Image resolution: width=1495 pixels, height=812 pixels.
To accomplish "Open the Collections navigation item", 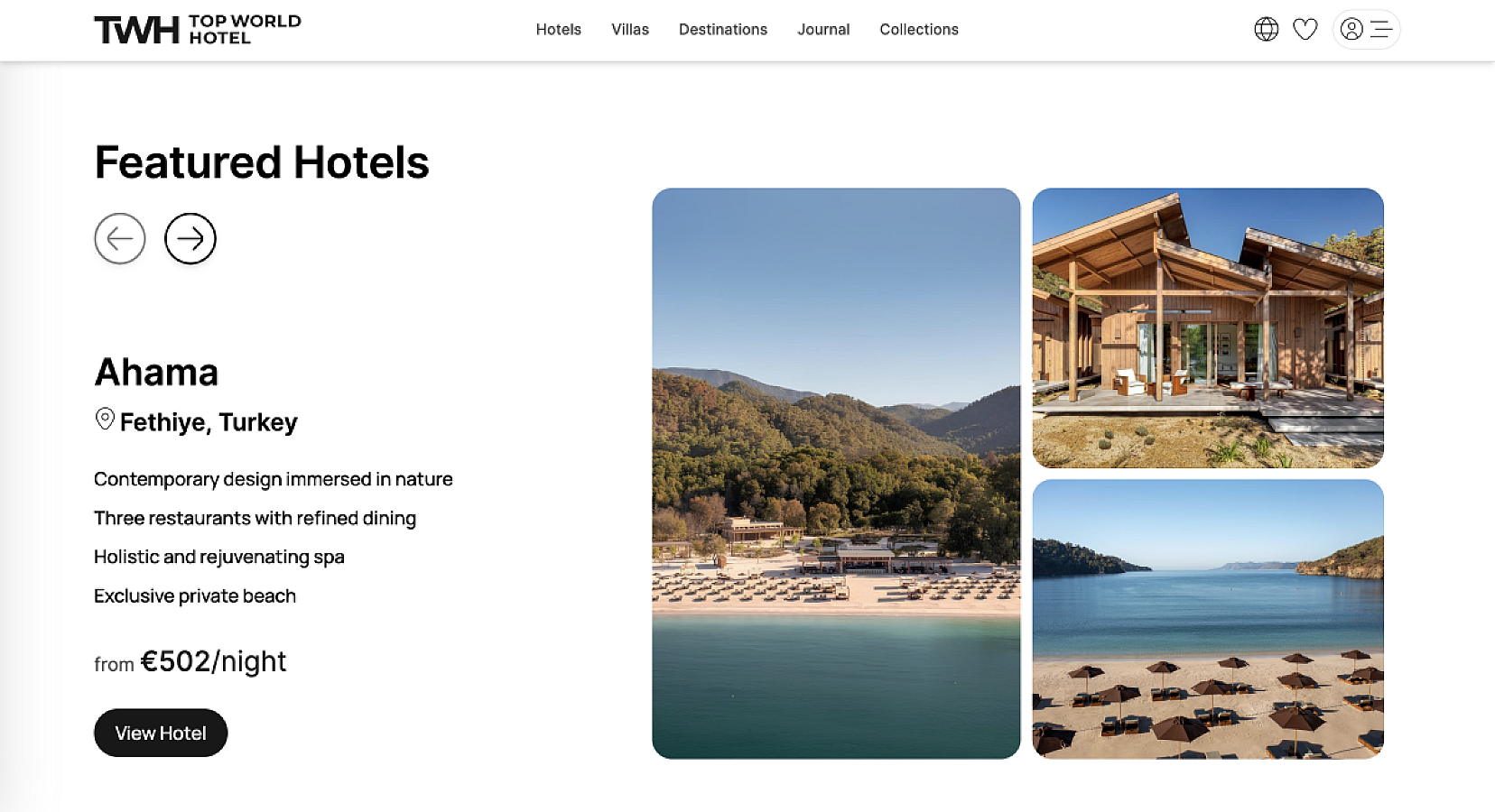I will (x=919, y=30).
